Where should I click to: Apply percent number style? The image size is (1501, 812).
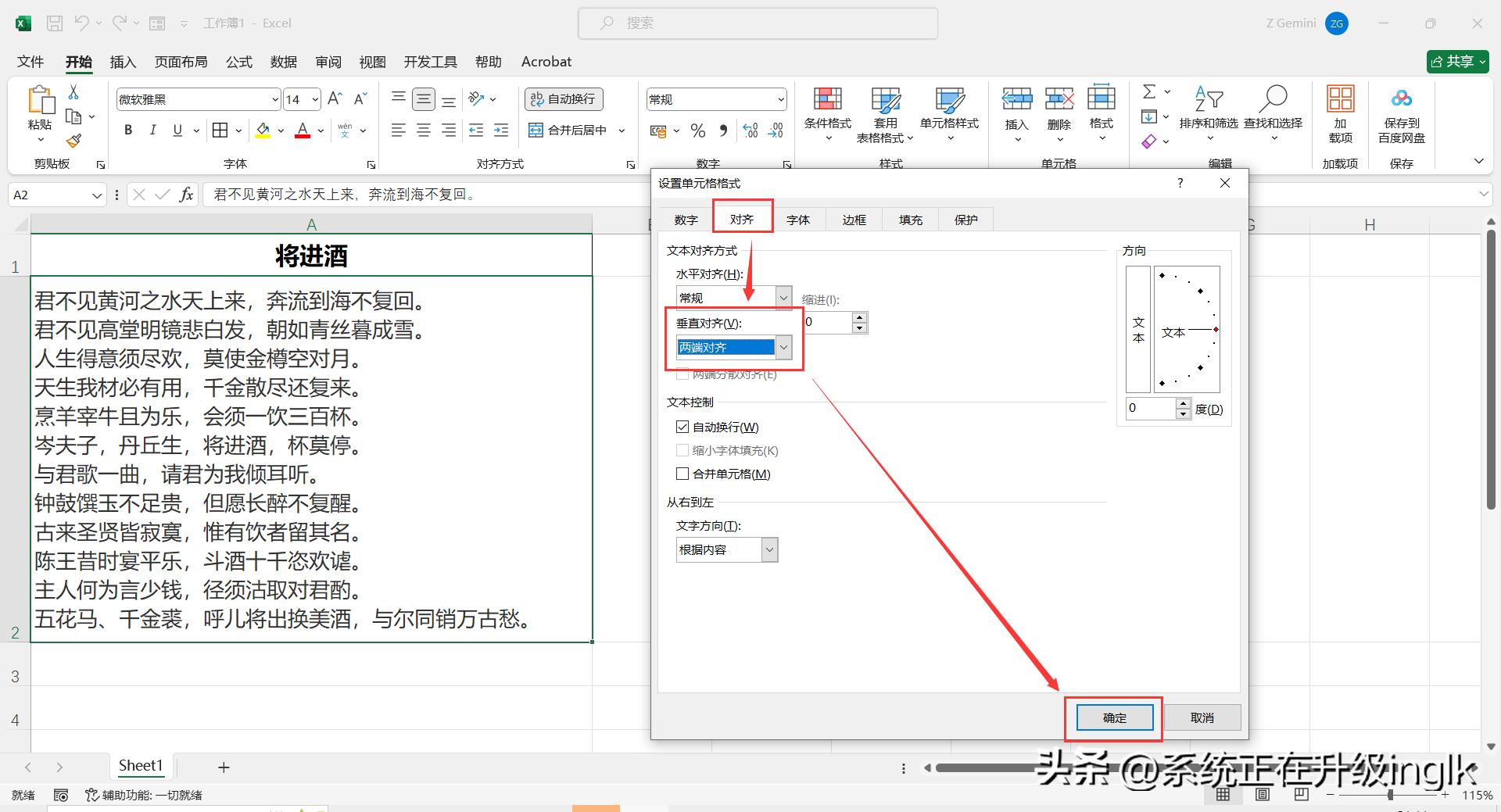pyautogui.click(x=698, y=130)
